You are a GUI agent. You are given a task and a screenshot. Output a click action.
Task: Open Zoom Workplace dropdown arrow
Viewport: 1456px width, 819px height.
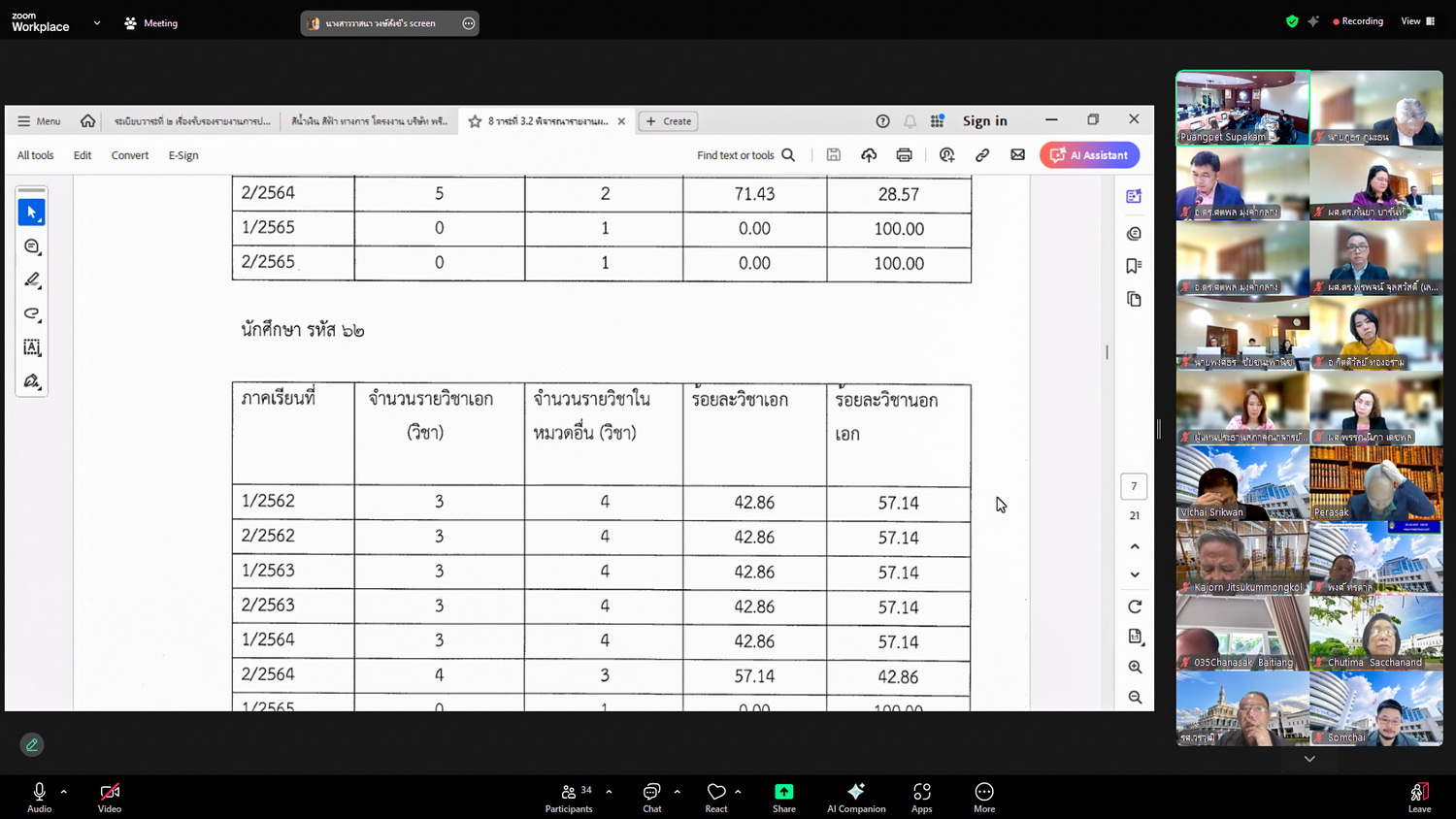click(97, 22)
